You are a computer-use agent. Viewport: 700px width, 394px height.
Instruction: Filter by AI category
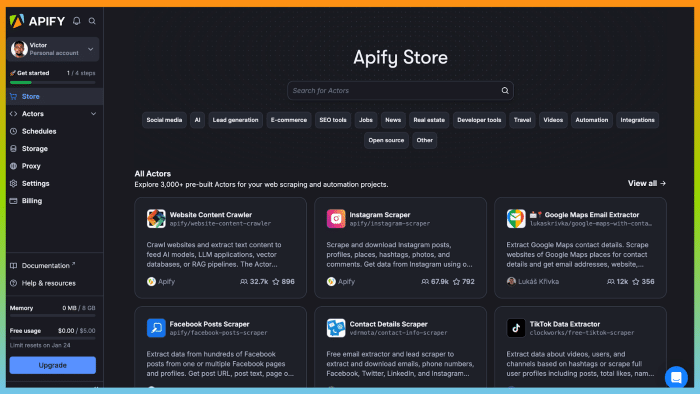pos(197,120)
